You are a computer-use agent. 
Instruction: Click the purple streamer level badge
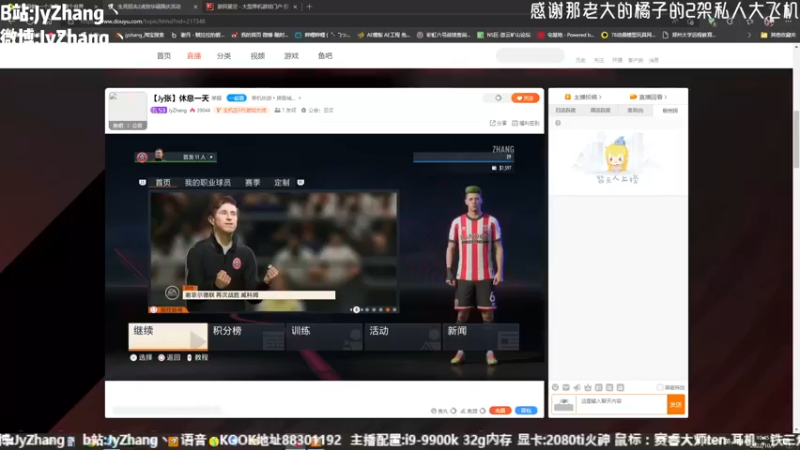(158, 110)
